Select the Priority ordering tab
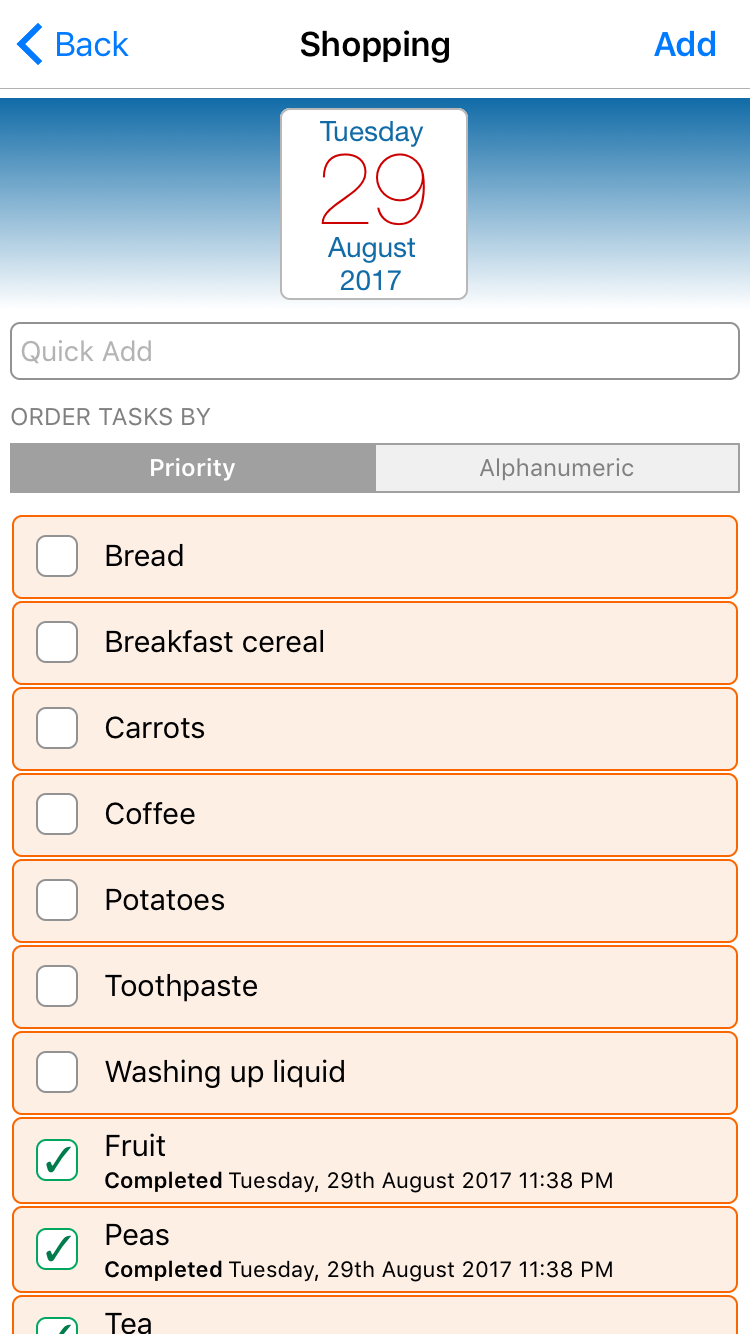750x1334 pixels. point(193,468)
